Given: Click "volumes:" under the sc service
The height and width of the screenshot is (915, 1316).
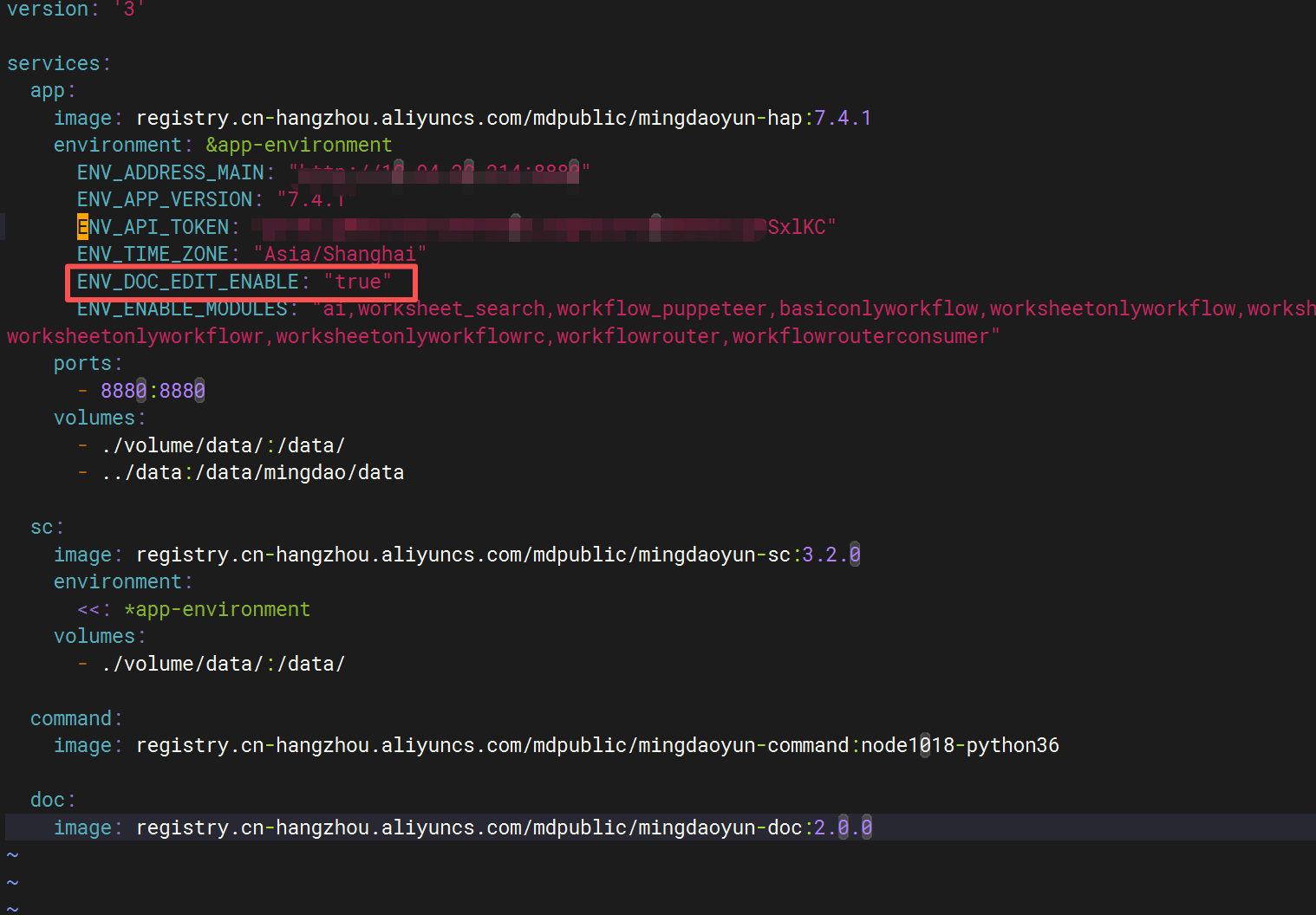Looking at the screenshot, I should [101, 636].
